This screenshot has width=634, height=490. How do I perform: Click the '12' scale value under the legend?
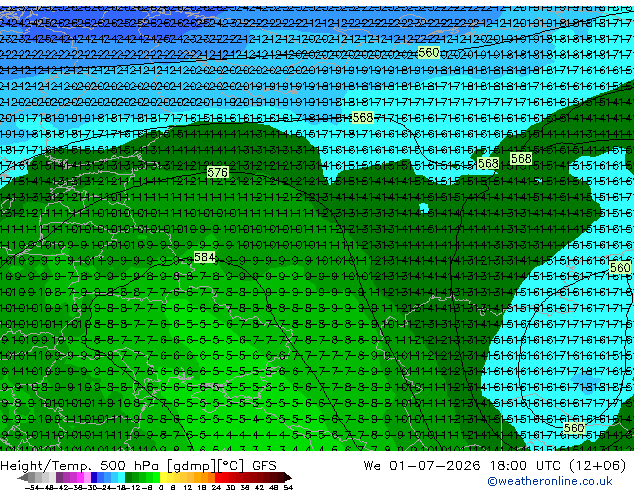click(188, 487)
